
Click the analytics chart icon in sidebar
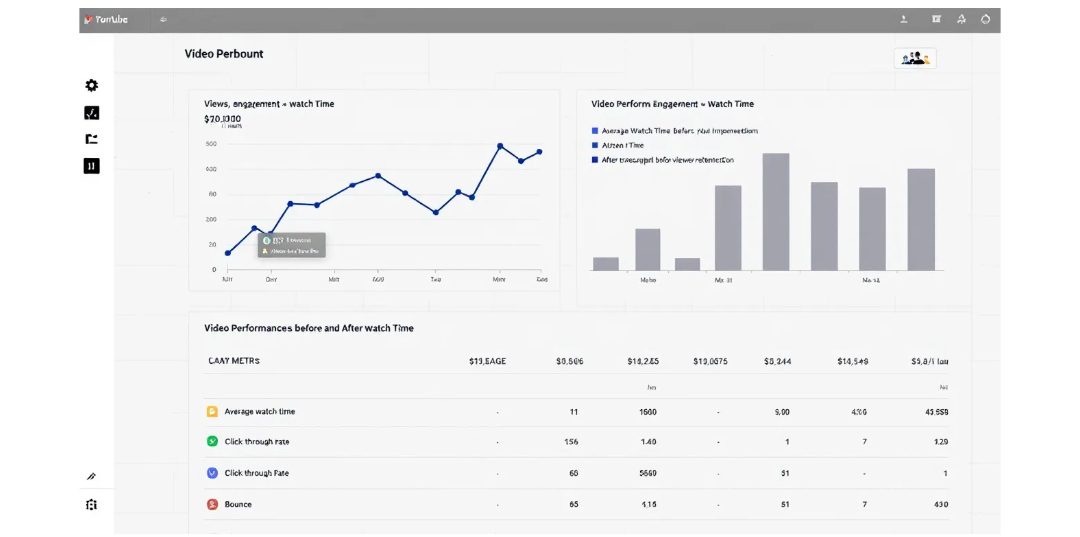coord(92,113)
